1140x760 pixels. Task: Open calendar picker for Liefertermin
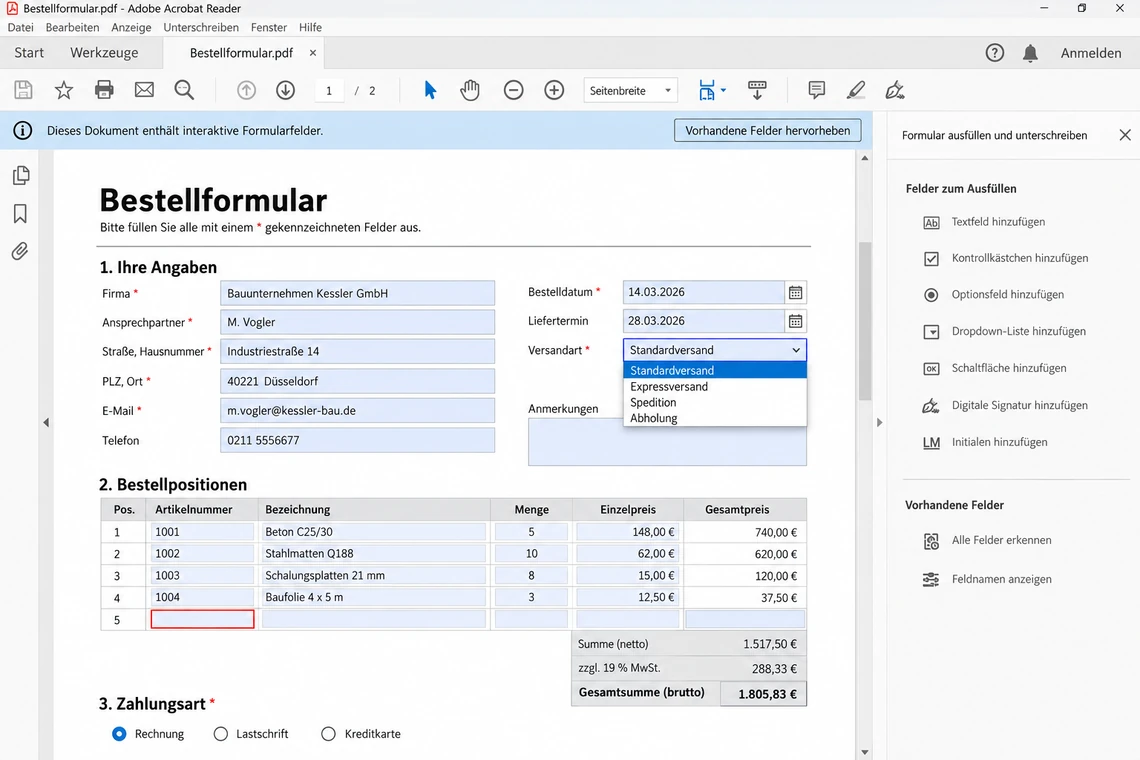pos(795,321)
